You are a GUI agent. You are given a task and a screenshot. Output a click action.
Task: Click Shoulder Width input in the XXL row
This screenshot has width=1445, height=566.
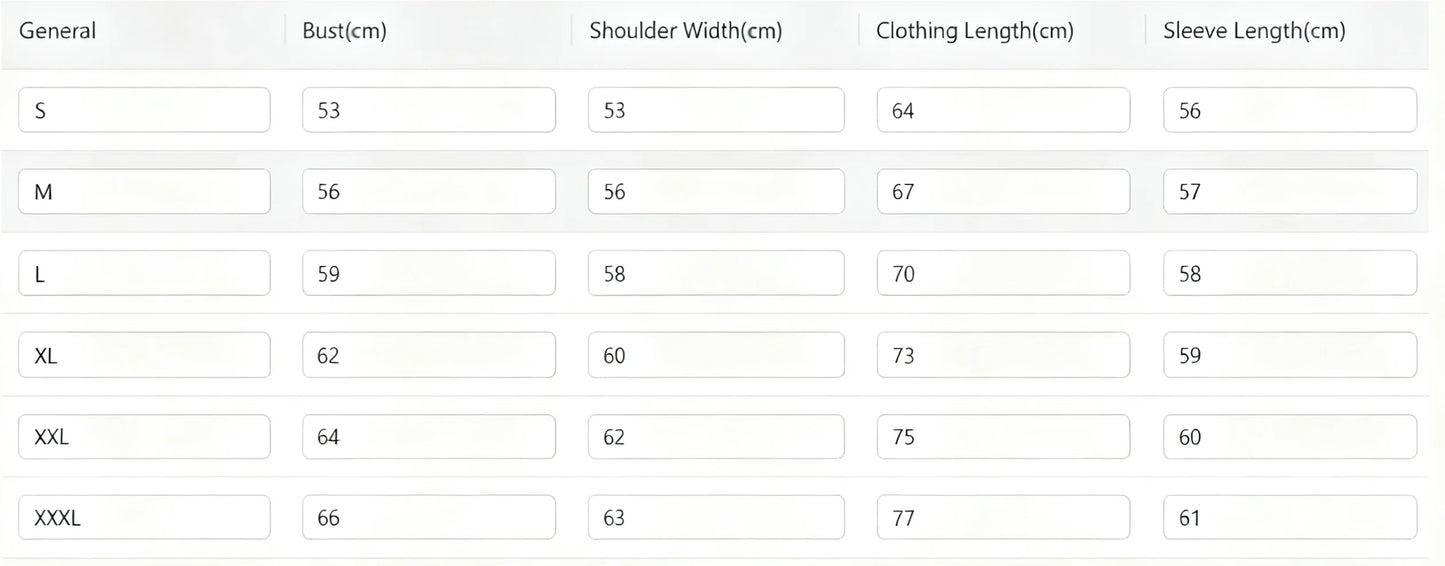715,437
